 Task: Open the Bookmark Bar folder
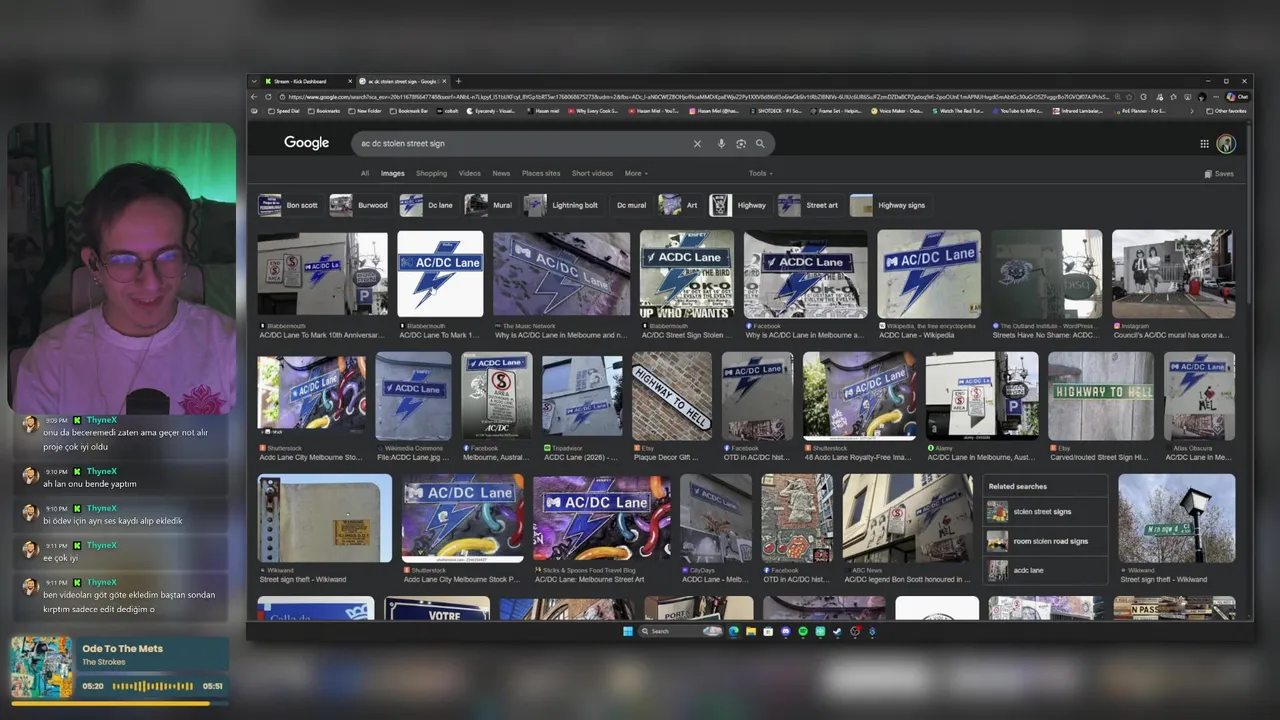pos(408,111)
